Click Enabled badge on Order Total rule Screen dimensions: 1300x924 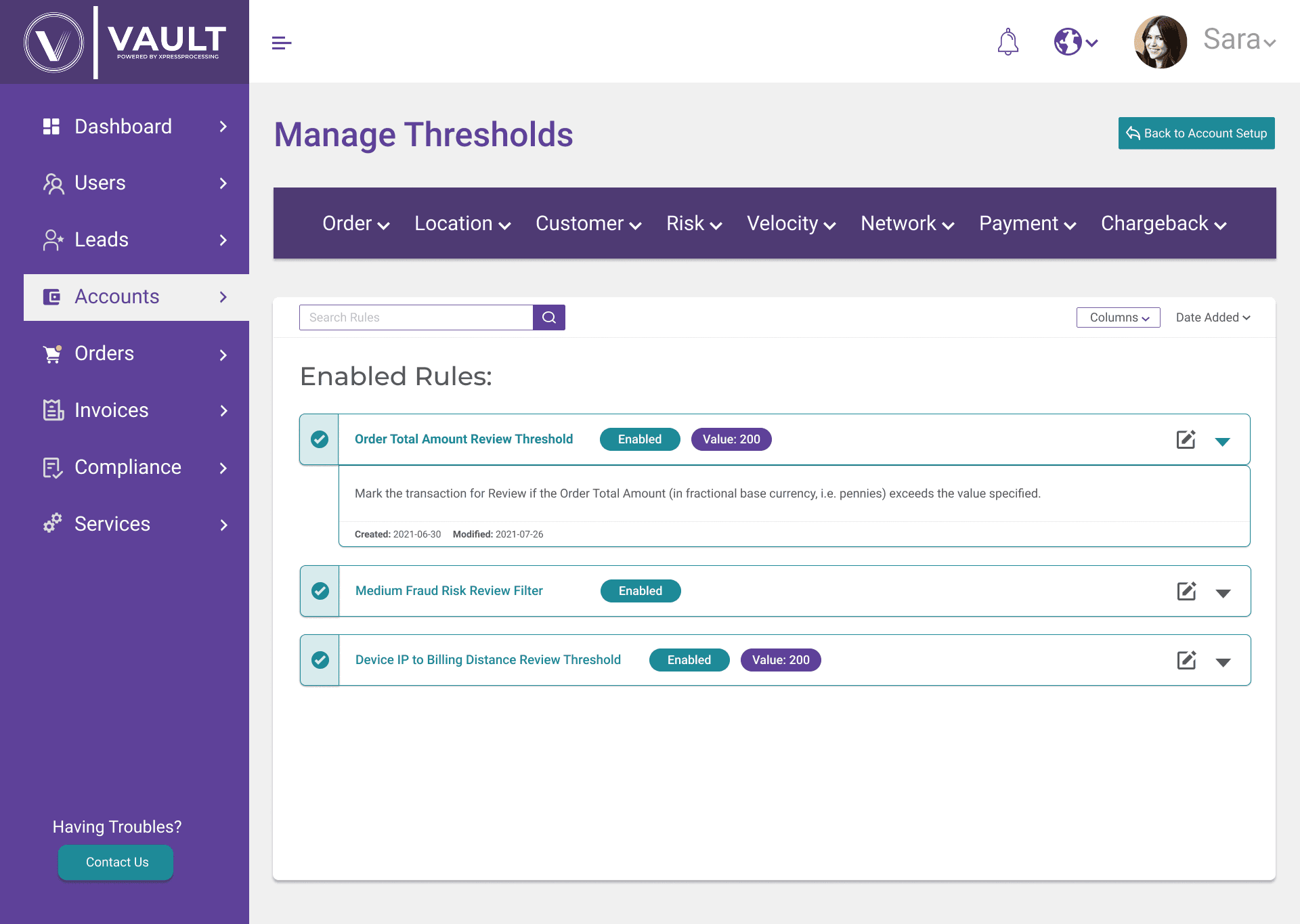640,439
